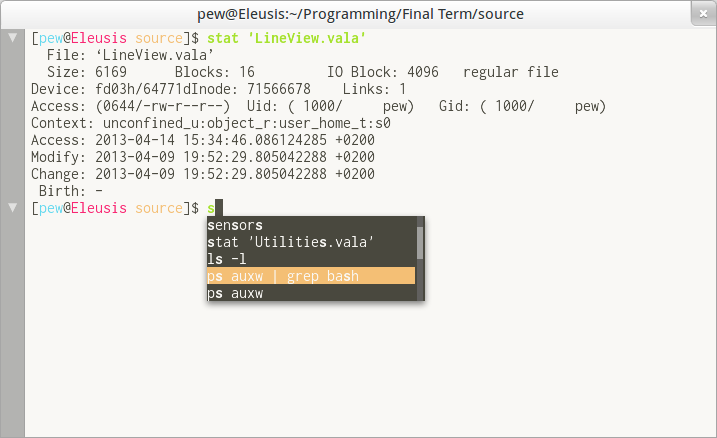Image resolution: width=717 pixels, height=438 pixels.
Task: Close the terminal window
Action: click(x=703, y=14)
